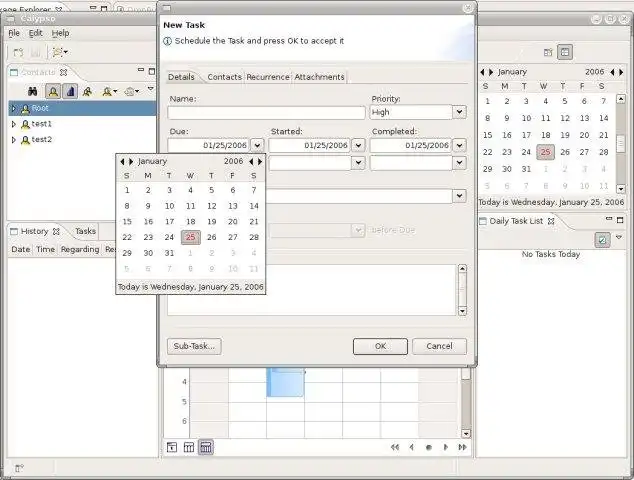Click the today dot in schedule navigation
The height and width of the screenshot is (480, 634).
(x=429, y=447)
